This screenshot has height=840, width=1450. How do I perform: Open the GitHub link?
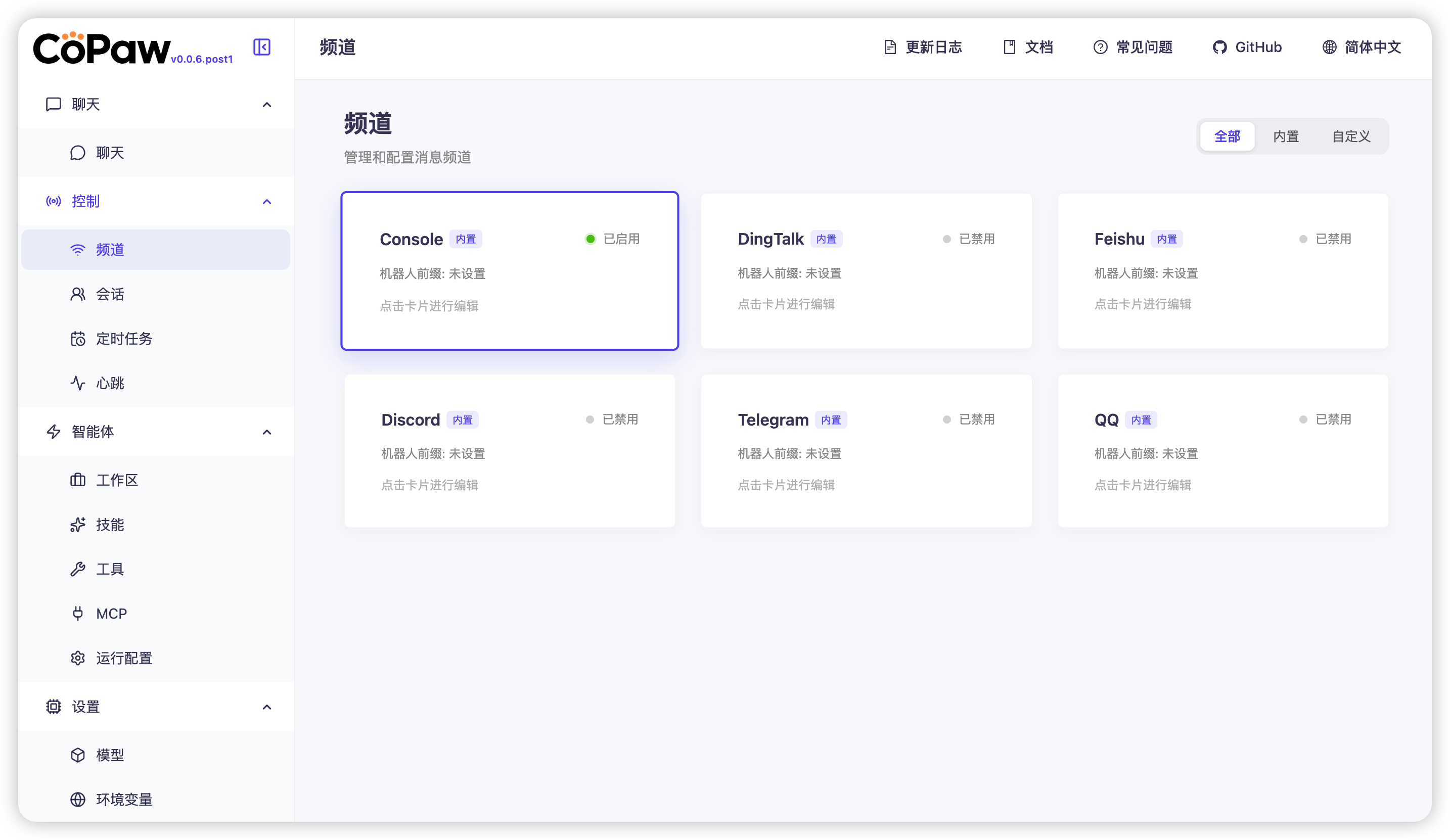coord(1247,47)
